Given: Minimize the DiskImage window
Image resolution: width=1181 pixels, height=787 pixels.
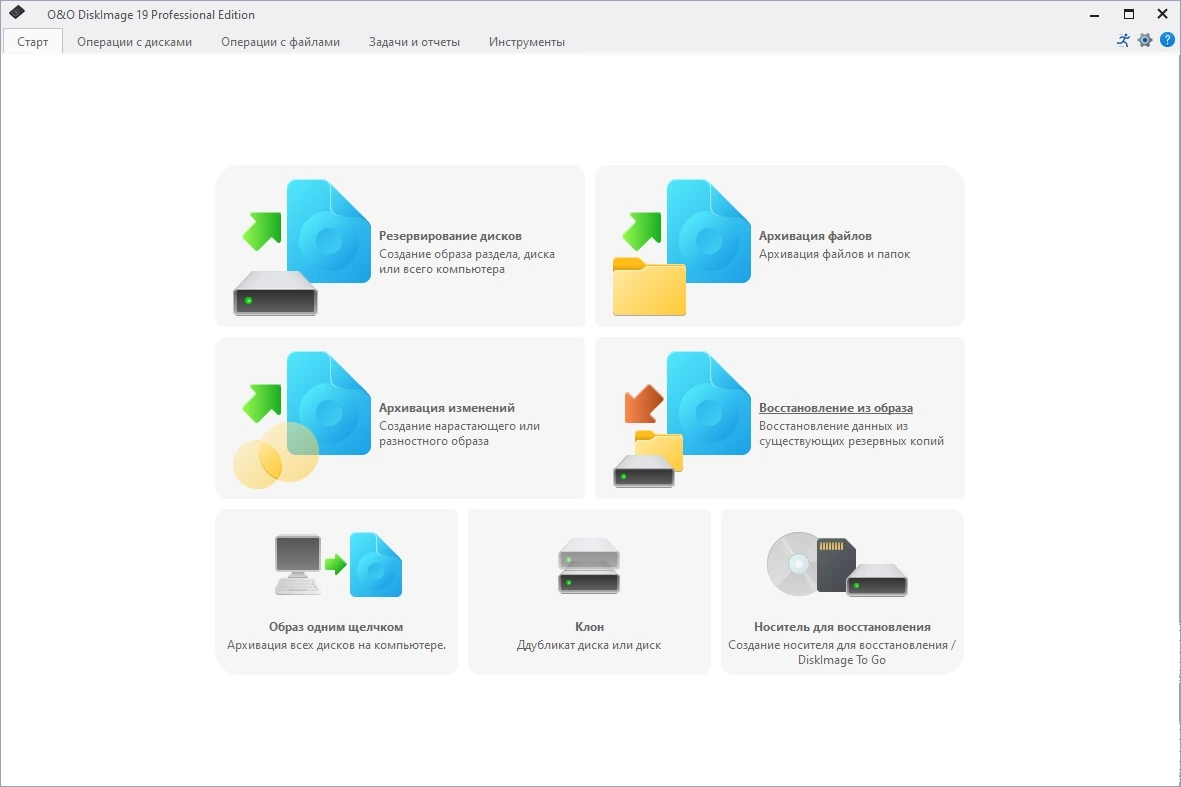Looking at the screenshot, I should pyautogui.click(x=1094, y=14).
